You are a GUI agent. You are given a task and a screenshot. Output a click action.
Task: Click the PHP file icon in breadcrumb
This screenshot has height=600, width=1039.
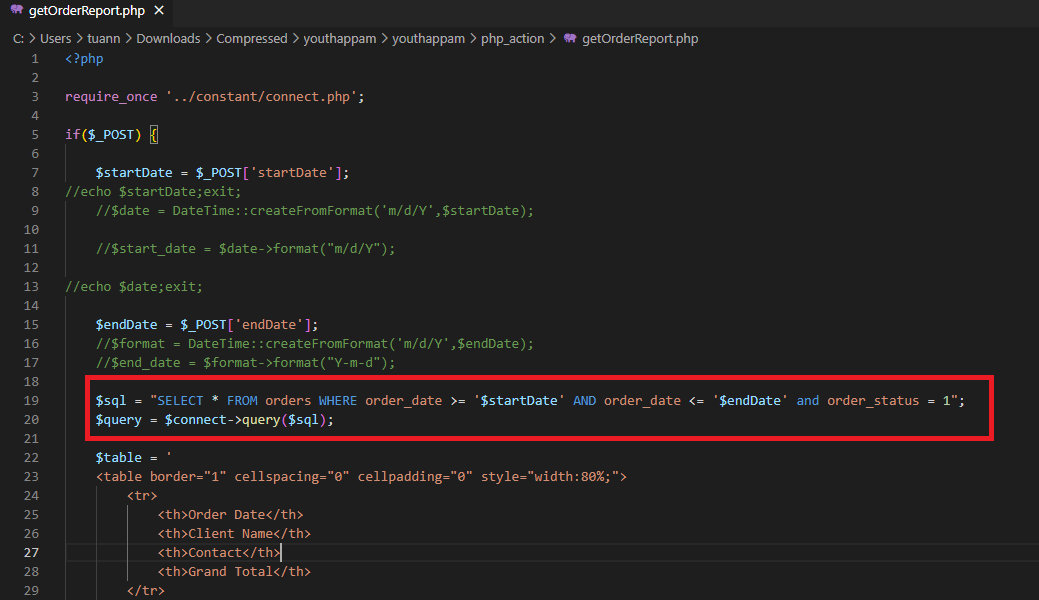pyautogui.click(x=570, y=38)
